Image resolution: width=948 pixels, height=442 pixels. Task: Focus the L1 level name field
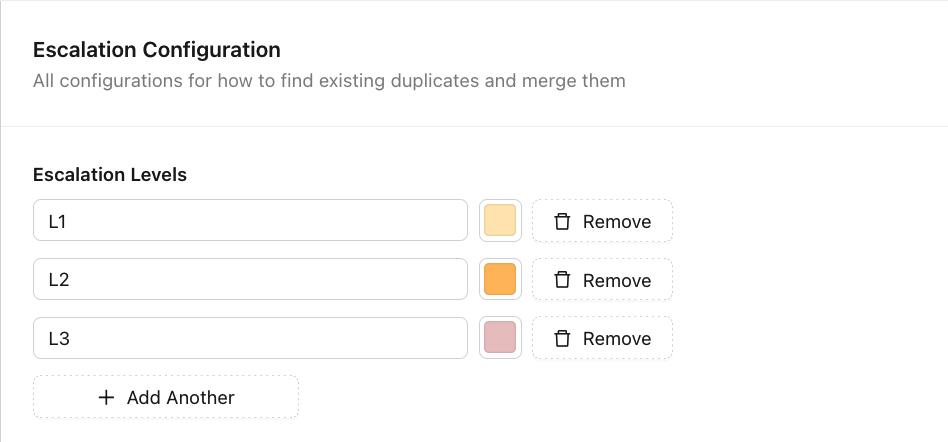point(250,221)
